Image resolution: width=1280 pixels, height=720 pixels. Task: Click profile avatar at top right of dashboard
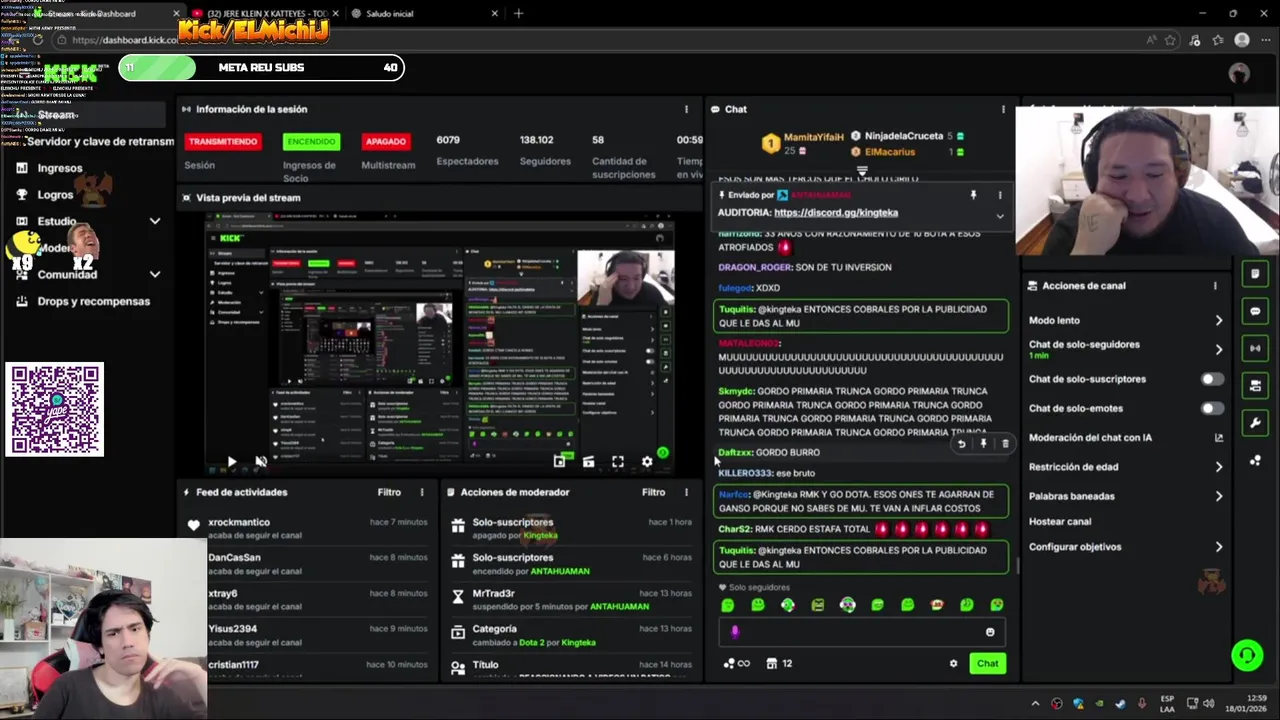[x=1239, y=73]
